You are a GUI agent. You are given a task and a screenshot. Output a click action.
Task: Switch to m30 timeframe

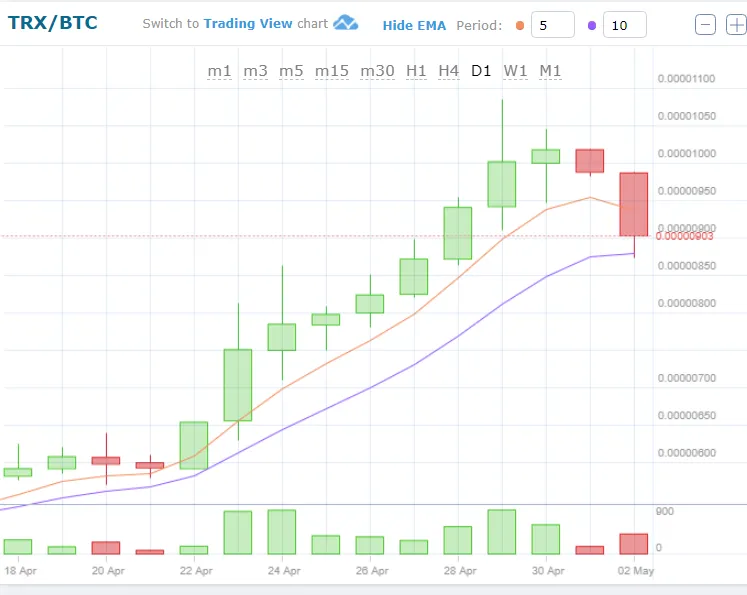(x=377, y=71)
